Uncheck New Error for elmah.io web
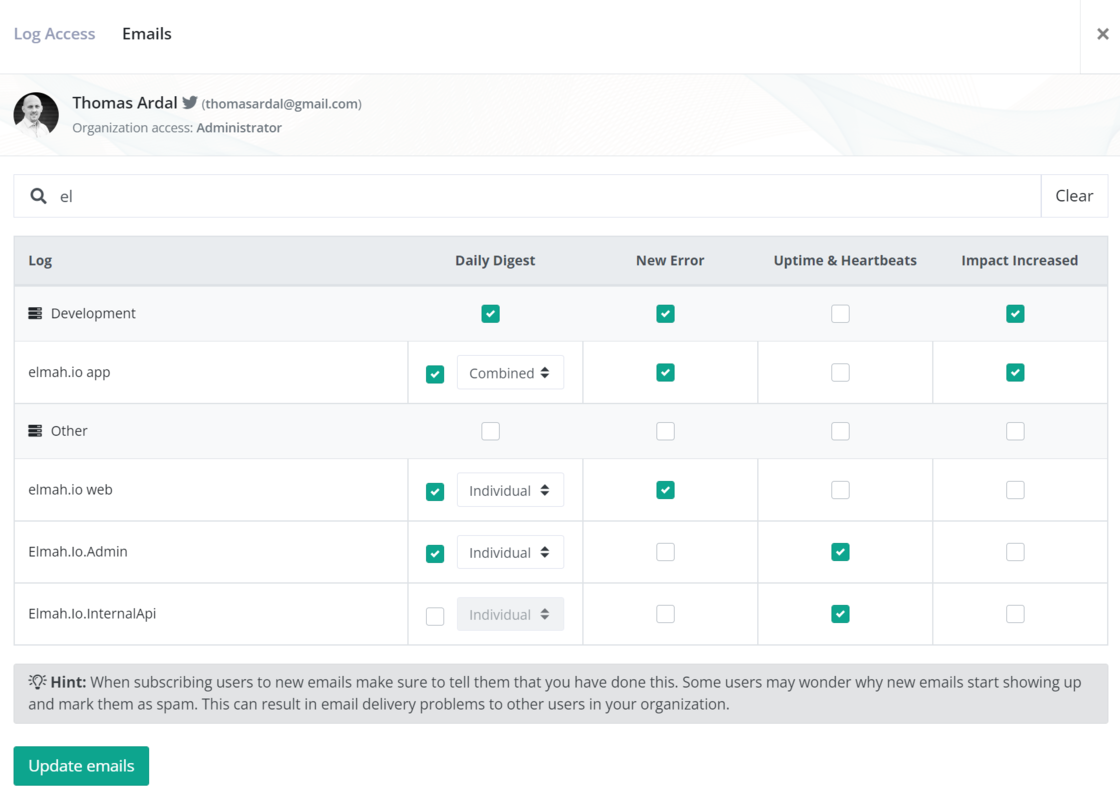Viewport: 1120px width, 807px height. (665, 490)
